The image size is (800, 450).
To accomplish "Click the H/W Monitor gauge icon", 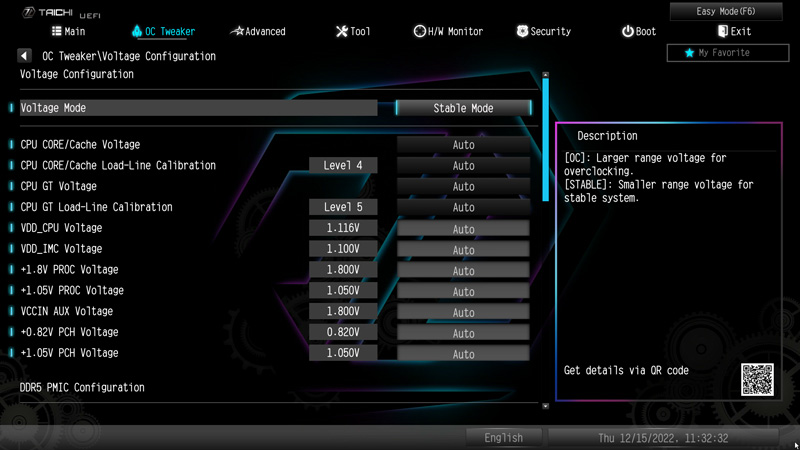I will pos(419,31).
